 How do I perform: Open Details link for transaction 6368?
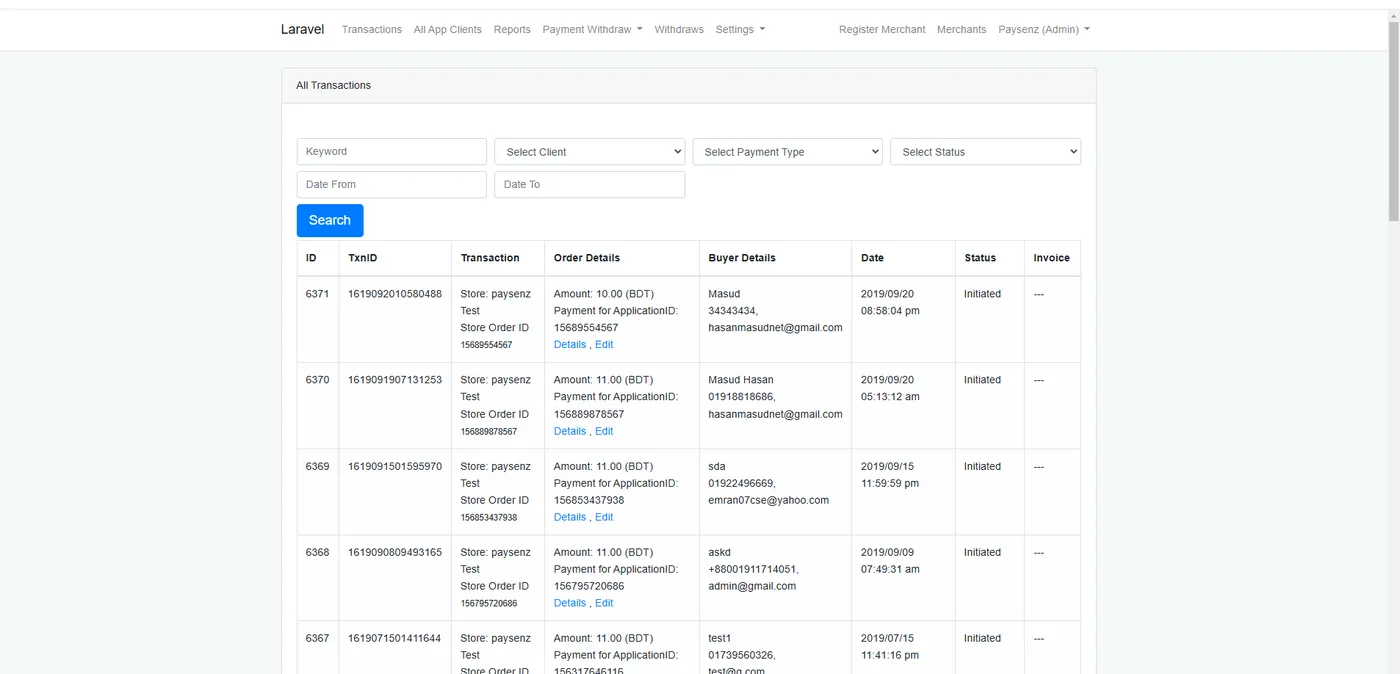[x=570, y=603]
